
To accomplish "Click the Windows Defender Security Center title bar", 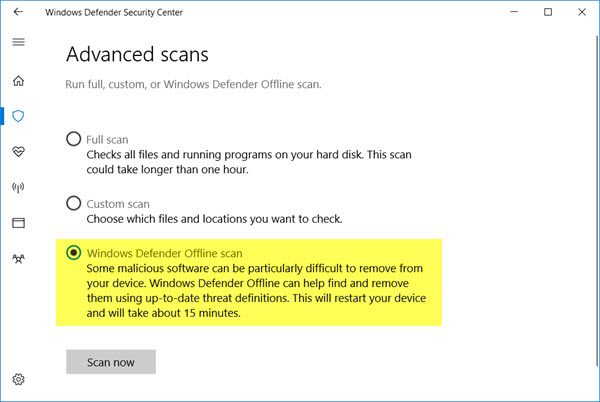I will click(x=300, y=12).
